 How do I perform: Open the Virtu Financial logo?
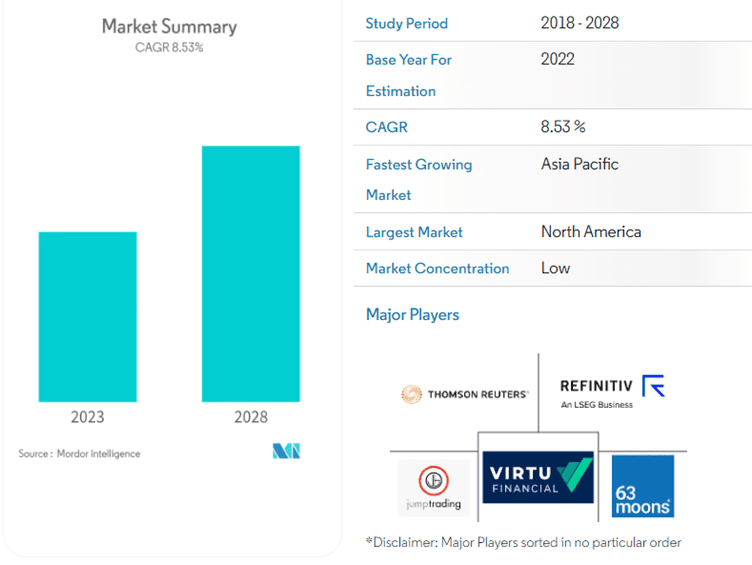click(538, 477)
